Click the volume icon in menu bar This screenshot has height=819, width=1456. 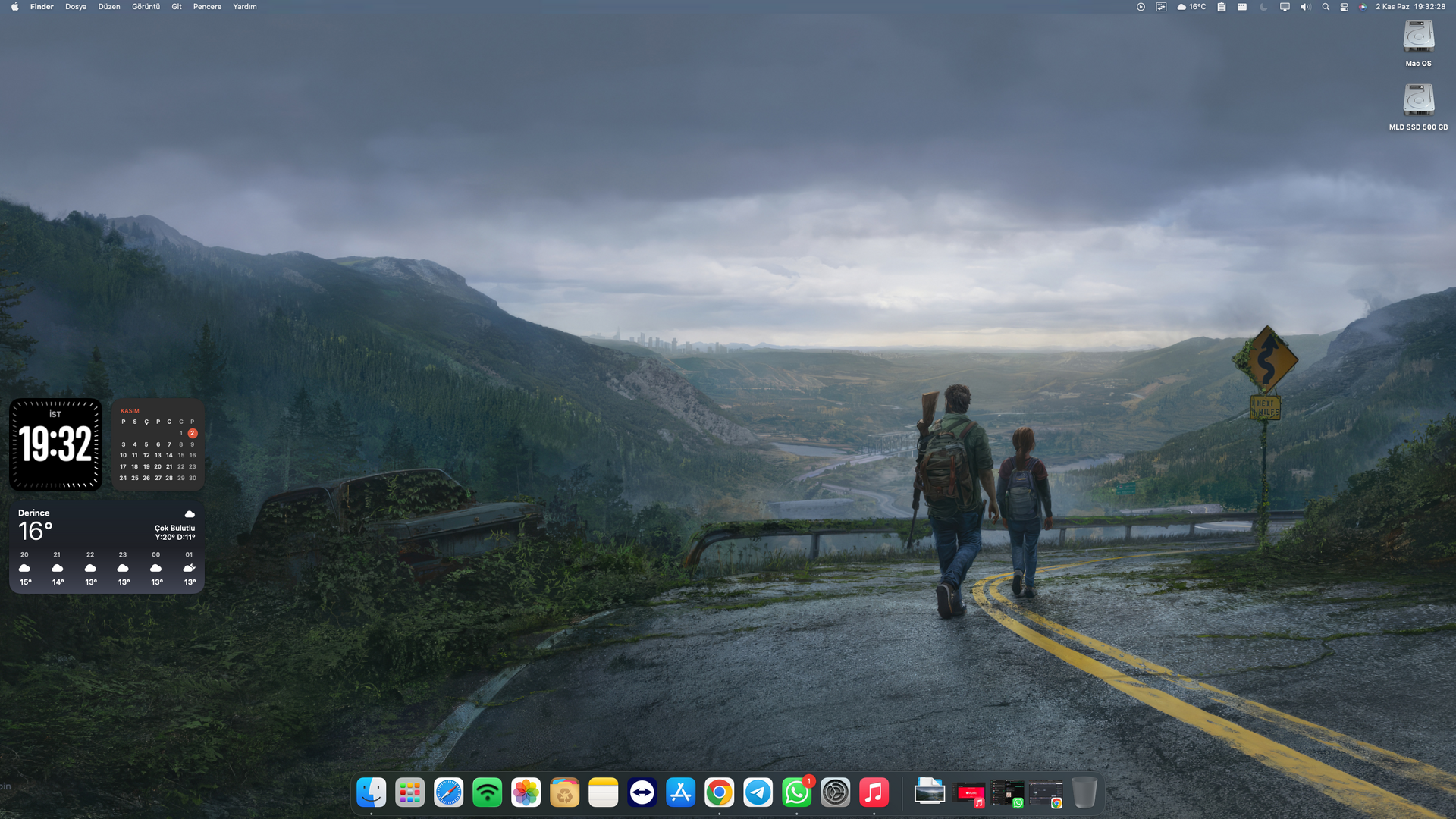(x=1304, y=7)
